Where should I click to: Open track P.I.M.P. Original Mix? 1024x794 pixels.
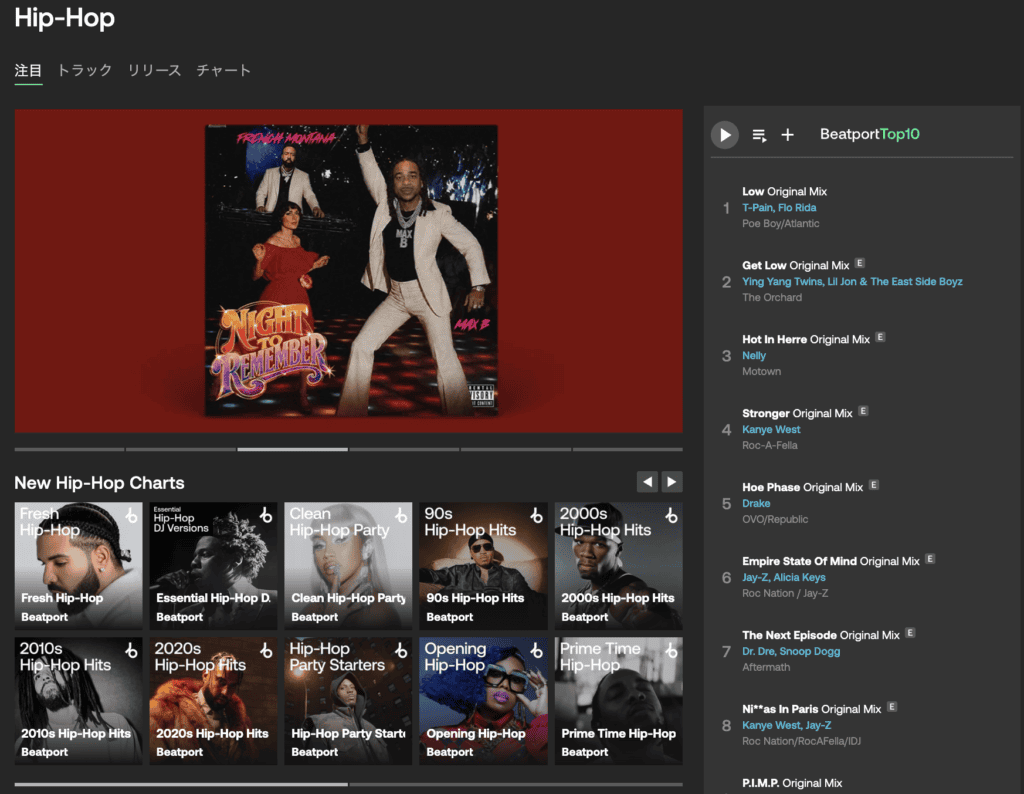pos(792,783)
